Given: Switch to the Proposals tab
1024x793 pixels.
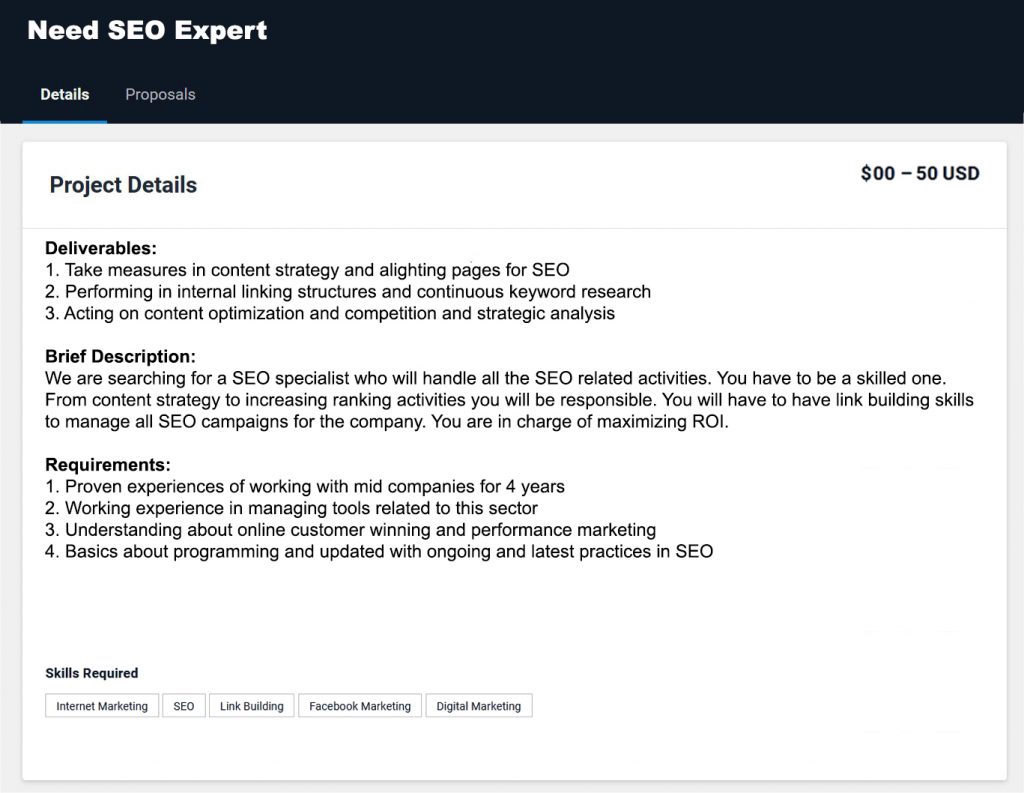Looking at the screenshot, I should (x=160, y=94).
